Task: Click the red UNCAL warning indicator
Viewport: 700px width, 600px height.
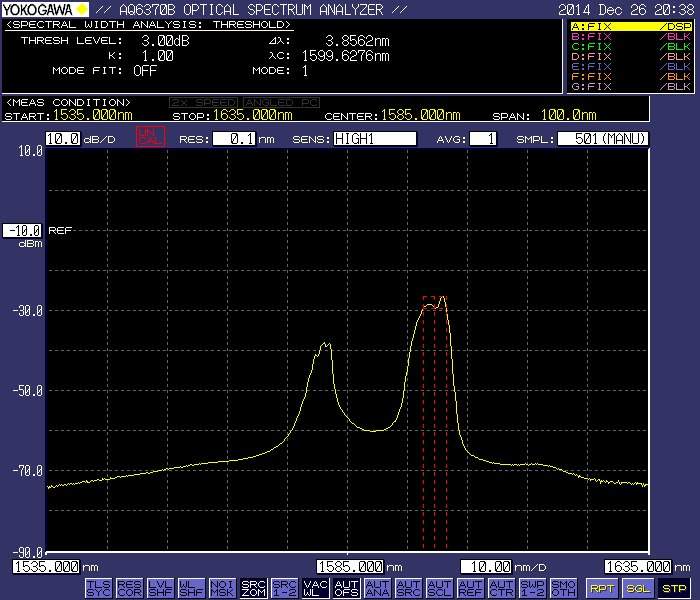Action: coord(147,139)
